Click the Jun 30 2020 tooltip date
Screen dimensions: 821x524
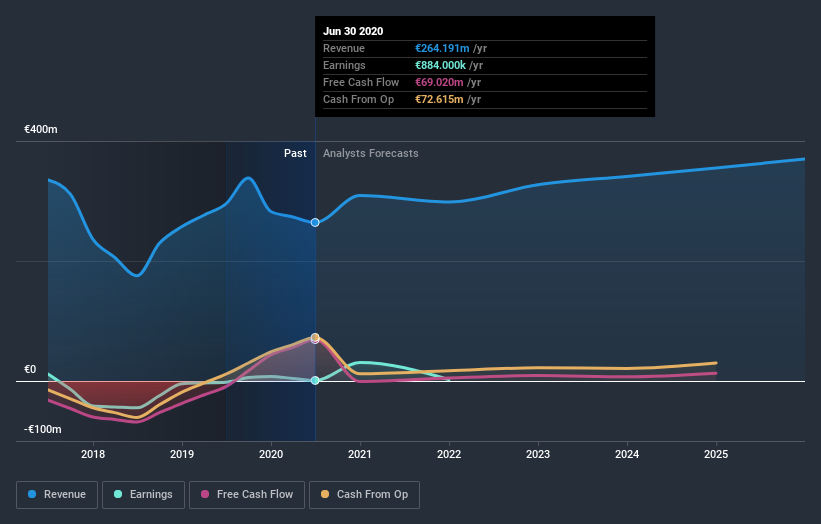(353, 31)
